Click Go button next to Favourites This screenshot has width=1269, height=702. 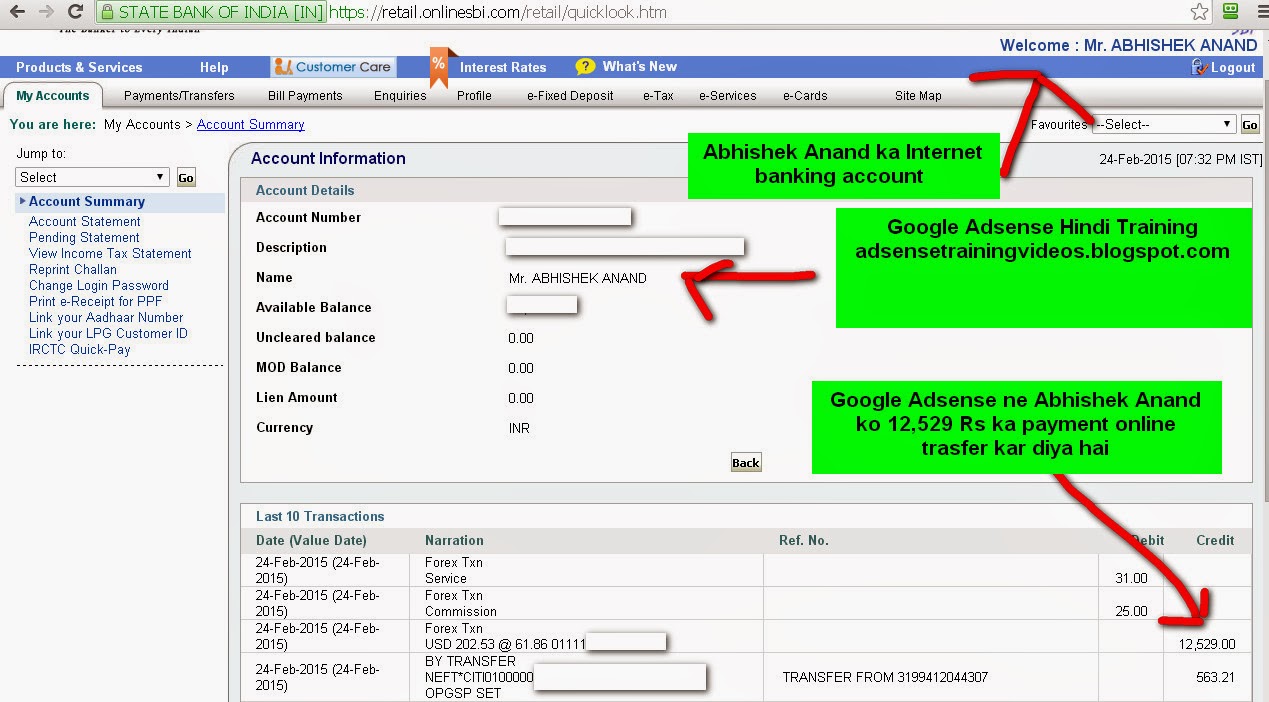[1250, 125]
